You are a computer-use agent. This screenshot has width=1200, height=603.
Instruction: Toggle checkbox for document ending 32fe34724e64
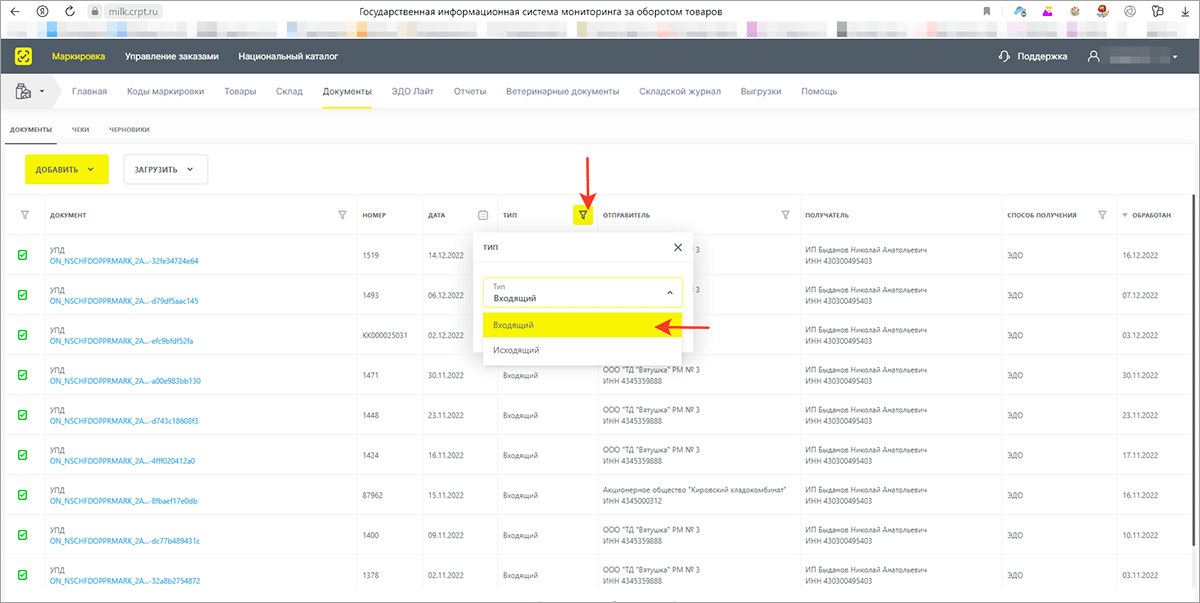(23, 255)
